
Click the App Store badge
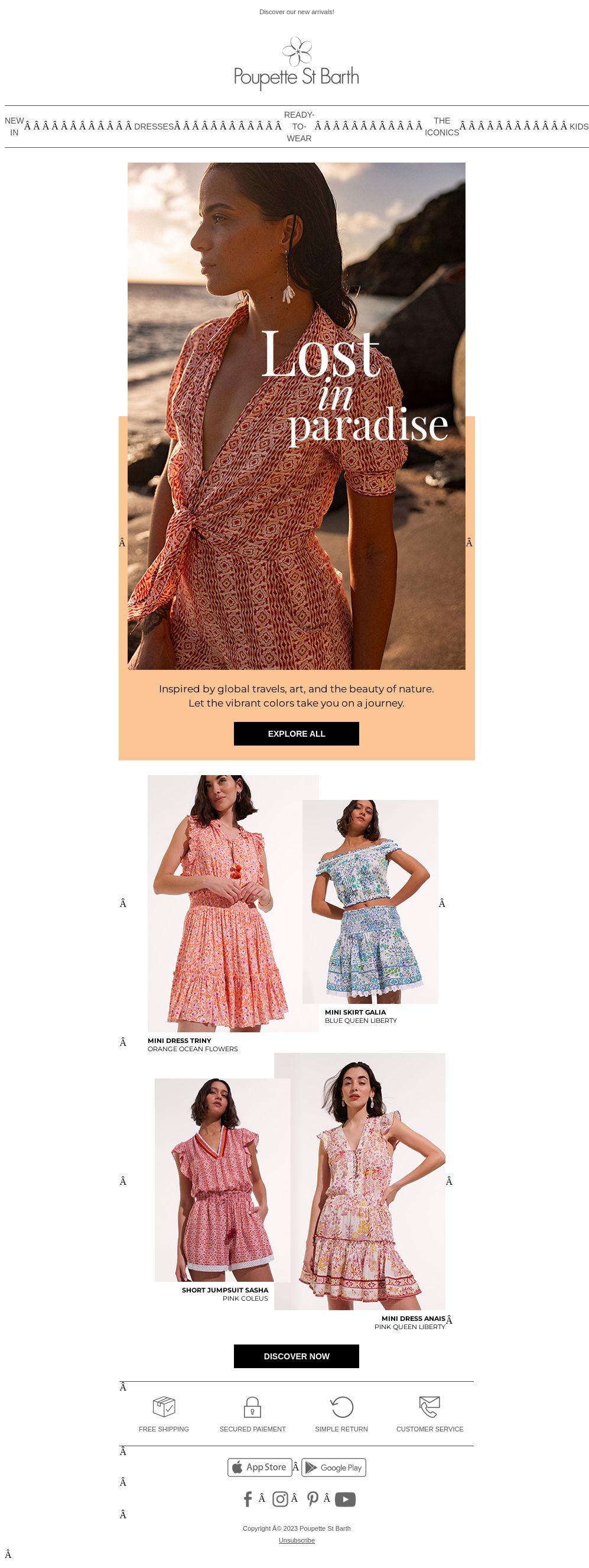pyautogui.click(x=260, y=1467)
